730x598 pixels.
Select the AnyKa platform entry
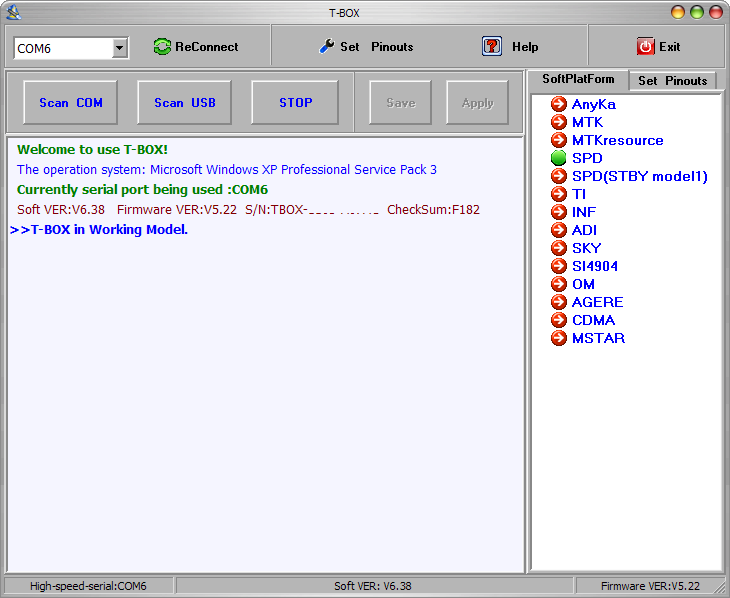pyautogui.click(x=594, y=104)
